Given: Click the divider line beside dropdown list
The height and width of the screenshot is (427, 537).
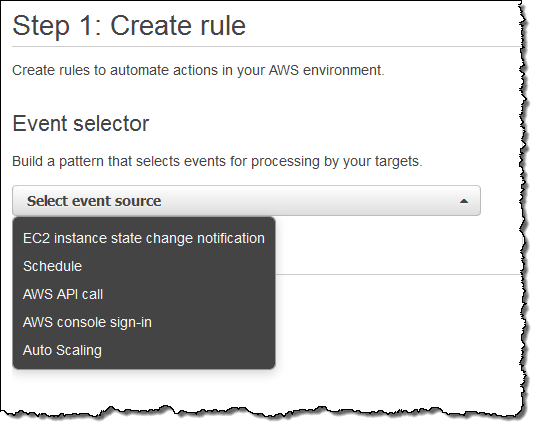Looking at the screenshot, I should [x=397, y=274].
